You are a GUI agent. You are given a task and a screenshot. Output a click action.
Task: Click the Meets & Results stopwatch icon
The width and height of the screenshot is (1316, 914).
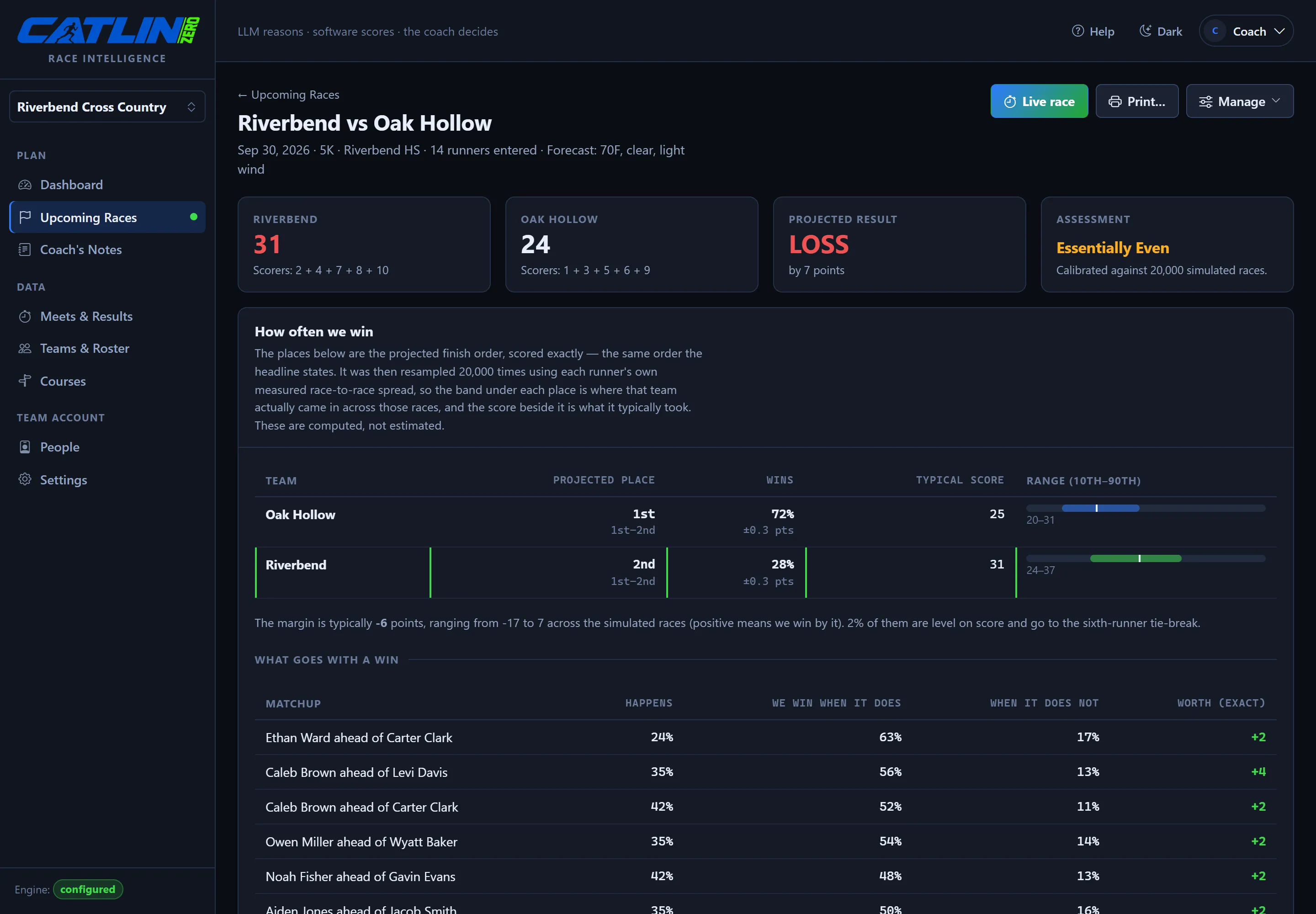click(x=25, y=316)
